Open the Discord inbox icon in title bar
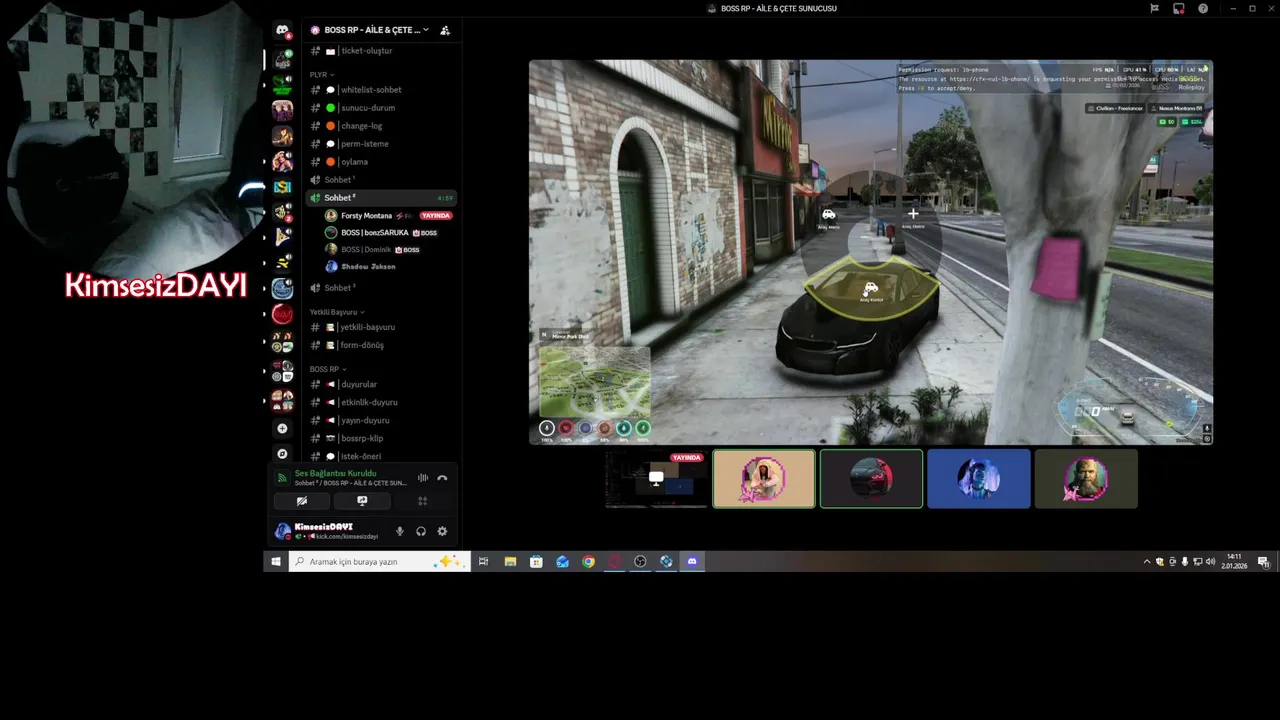Screen dimensions: 1280x720 tap(1179, 8)
